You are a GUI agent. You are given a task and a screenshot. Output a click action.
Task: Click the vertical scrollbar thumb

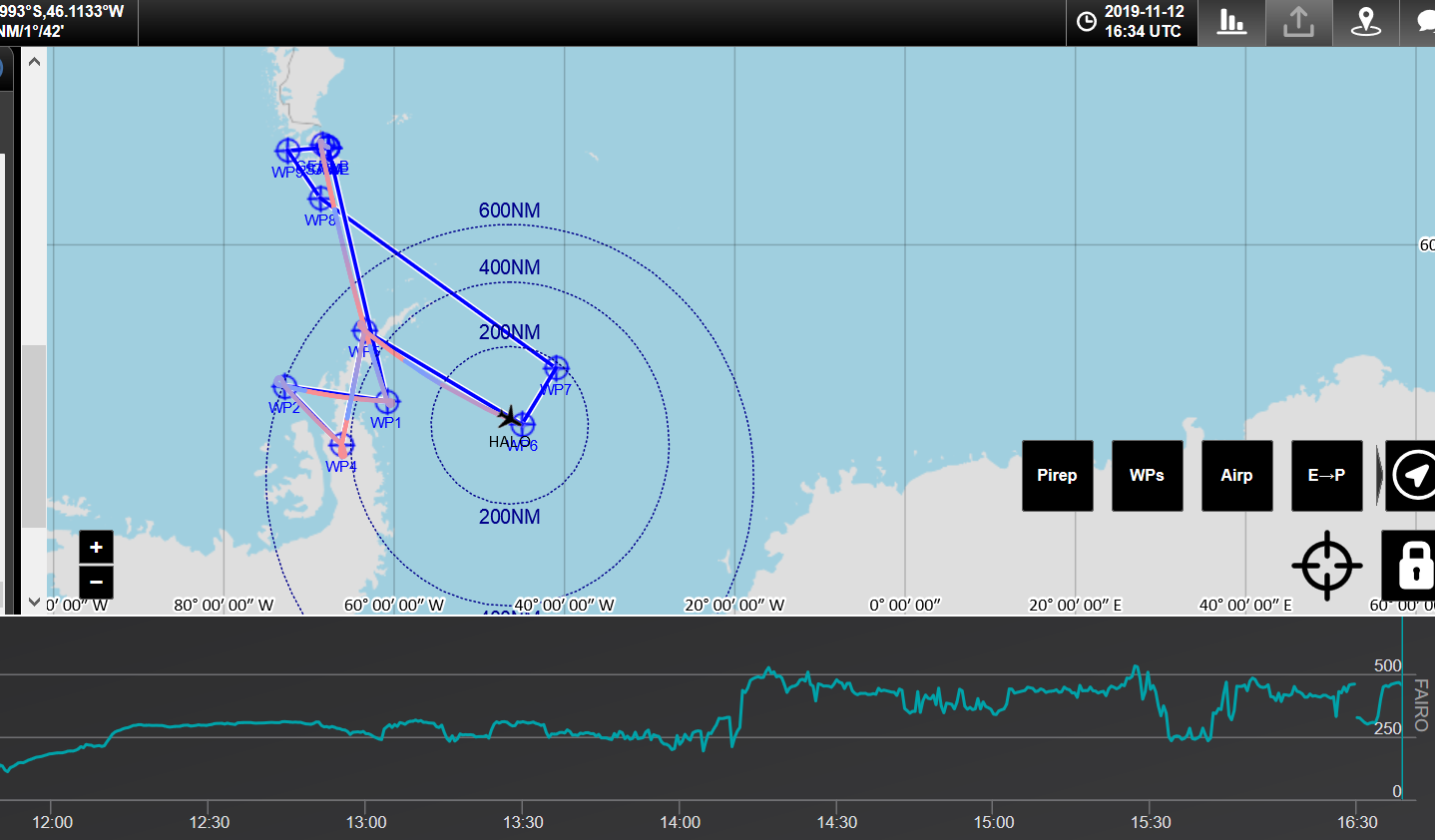point(34,436)
